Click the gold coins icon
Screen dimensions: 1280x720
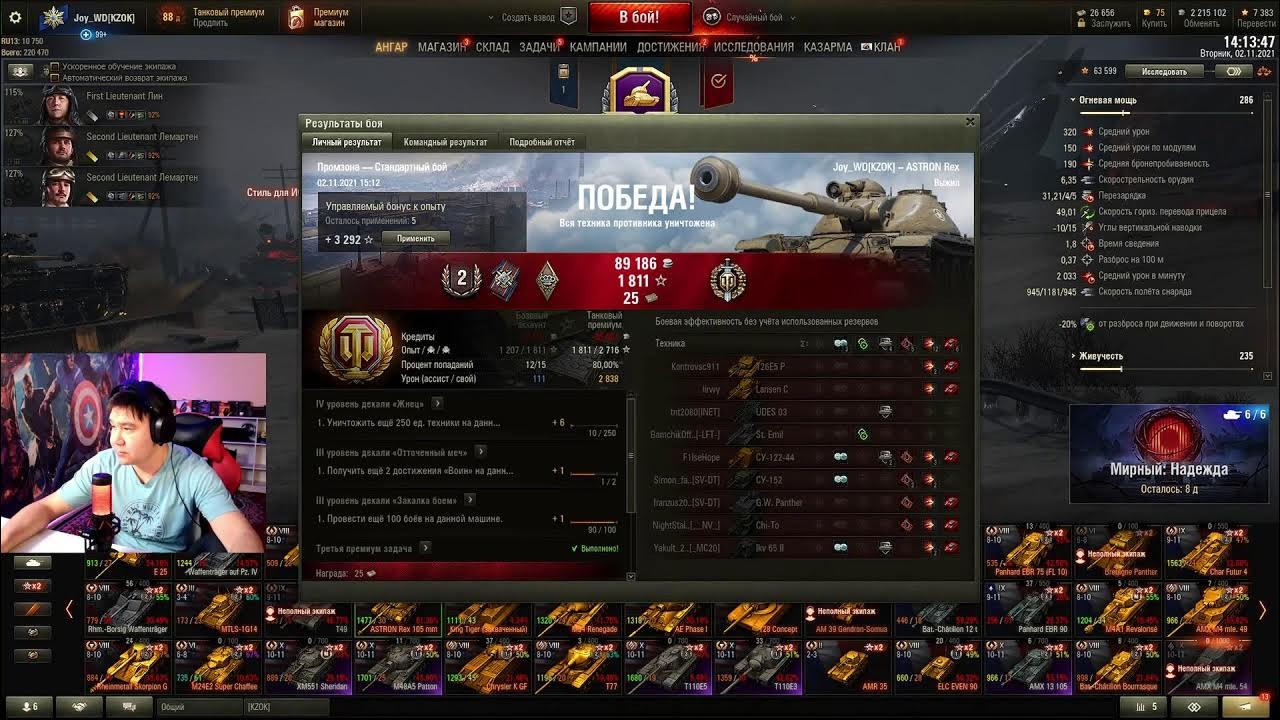(1148, 13)
